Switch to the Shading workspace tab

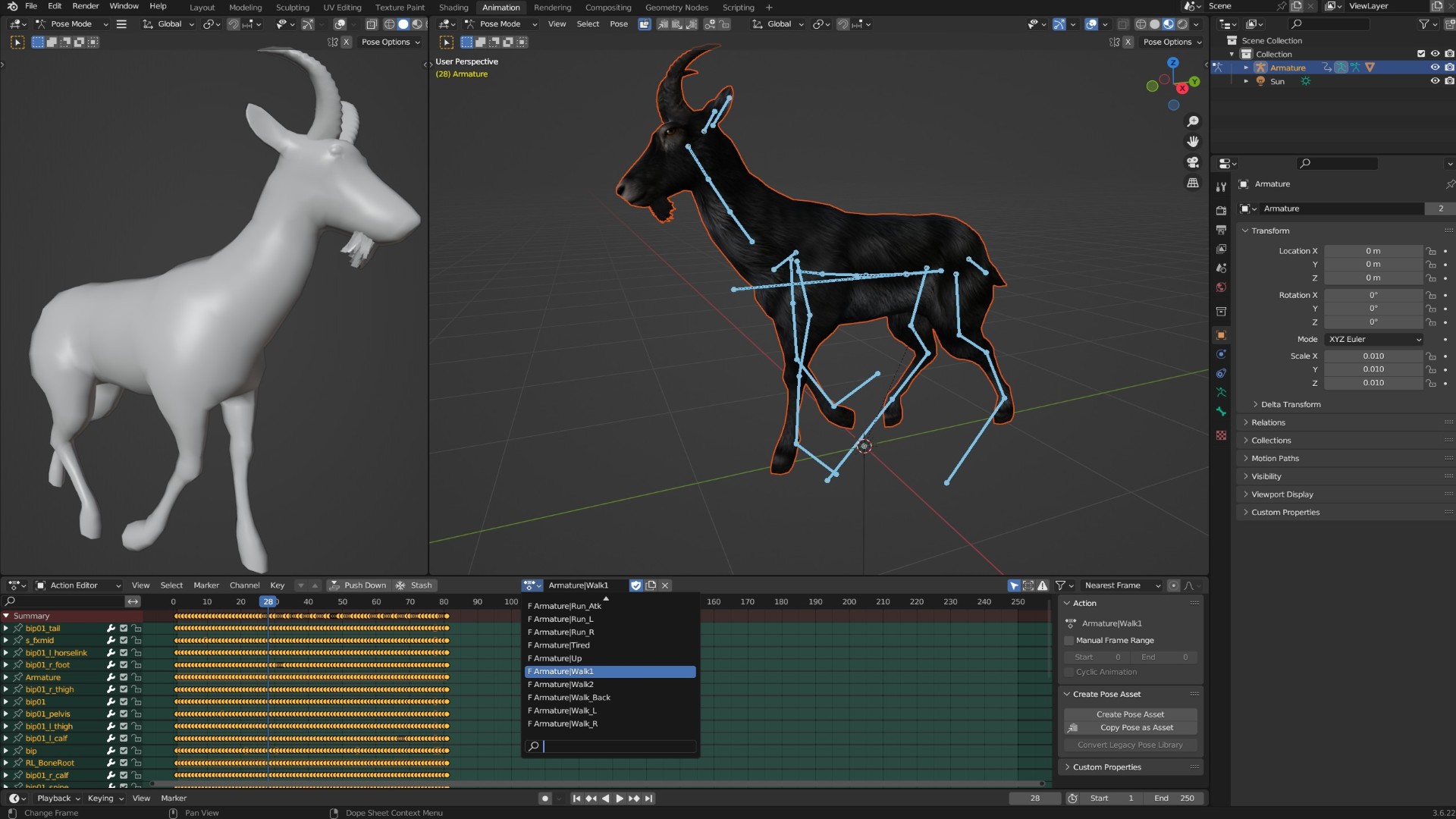coord(453,8)
